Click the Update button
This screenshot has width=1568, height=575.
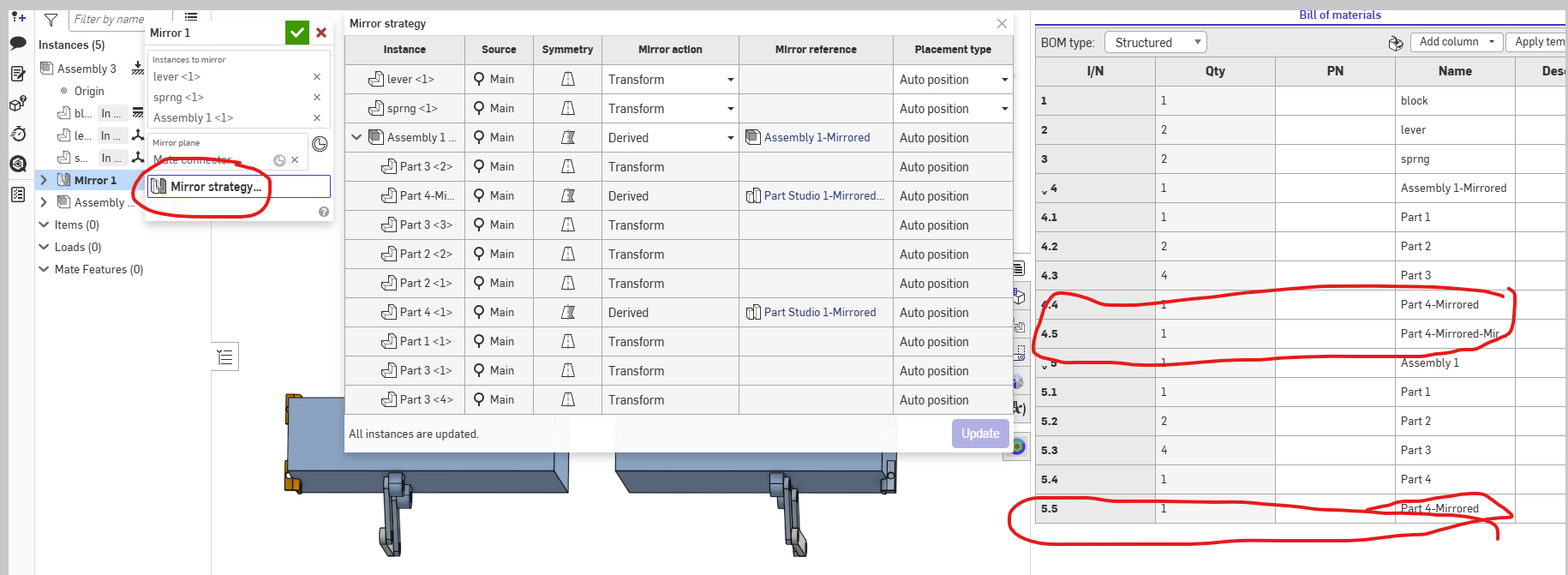980,434
